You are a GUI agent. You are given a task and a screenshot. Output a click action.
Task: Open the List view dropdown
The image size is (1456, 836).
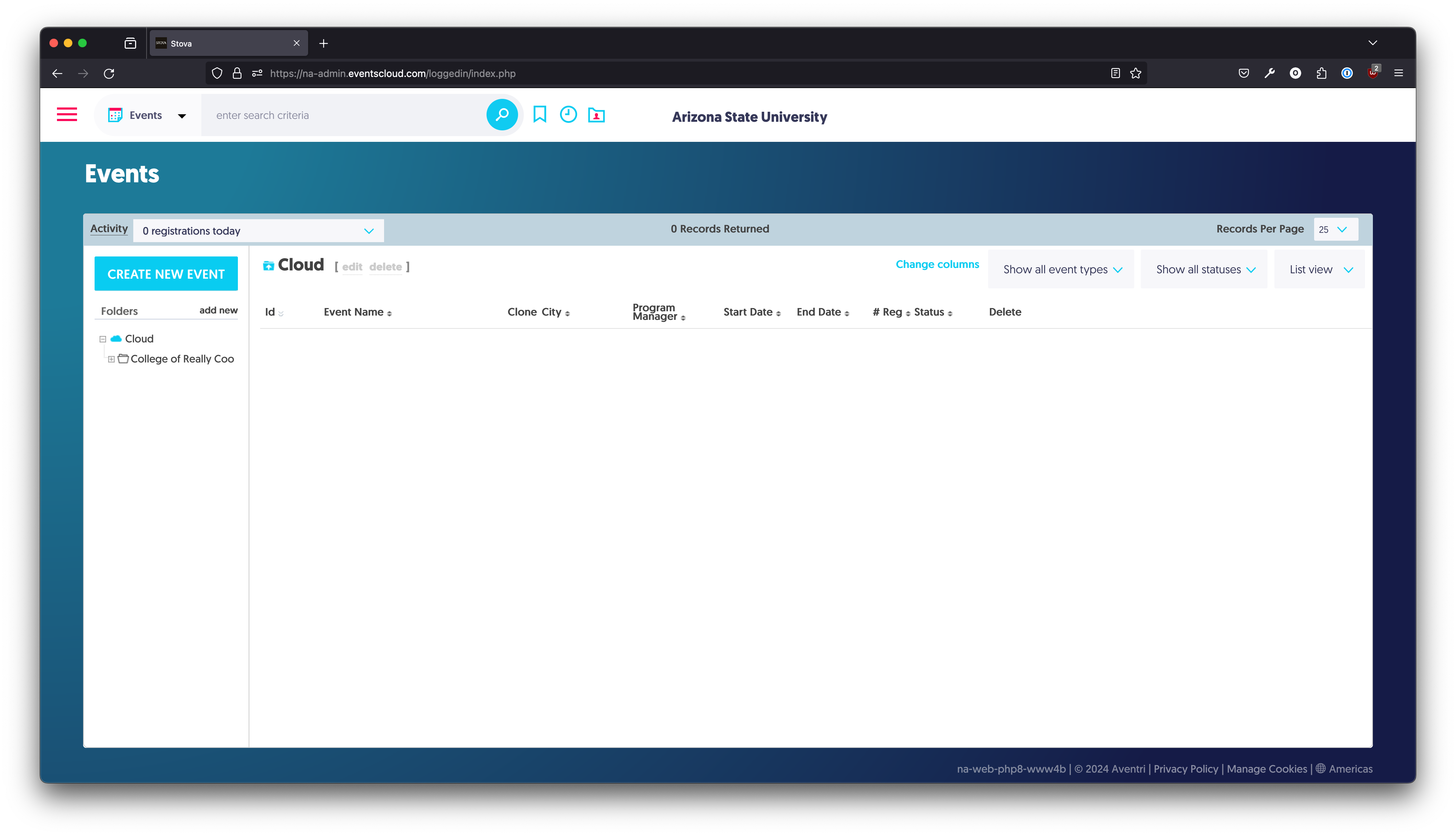tap(1319, 269)
